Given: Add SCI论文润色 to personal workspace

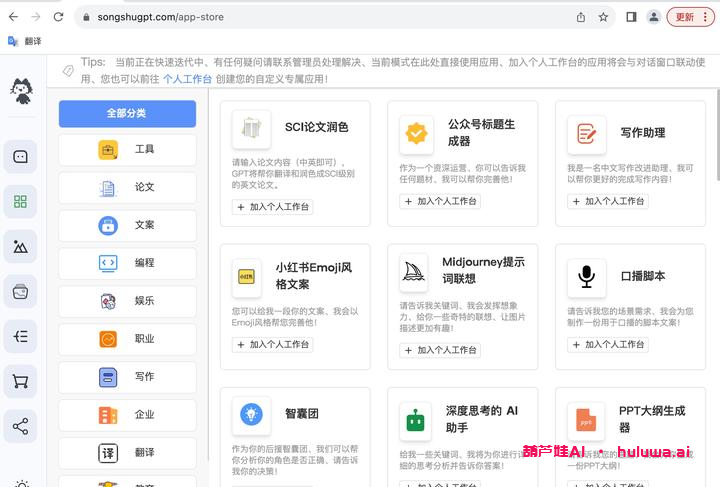Looking at the screenshot, I should pos(273,207).
